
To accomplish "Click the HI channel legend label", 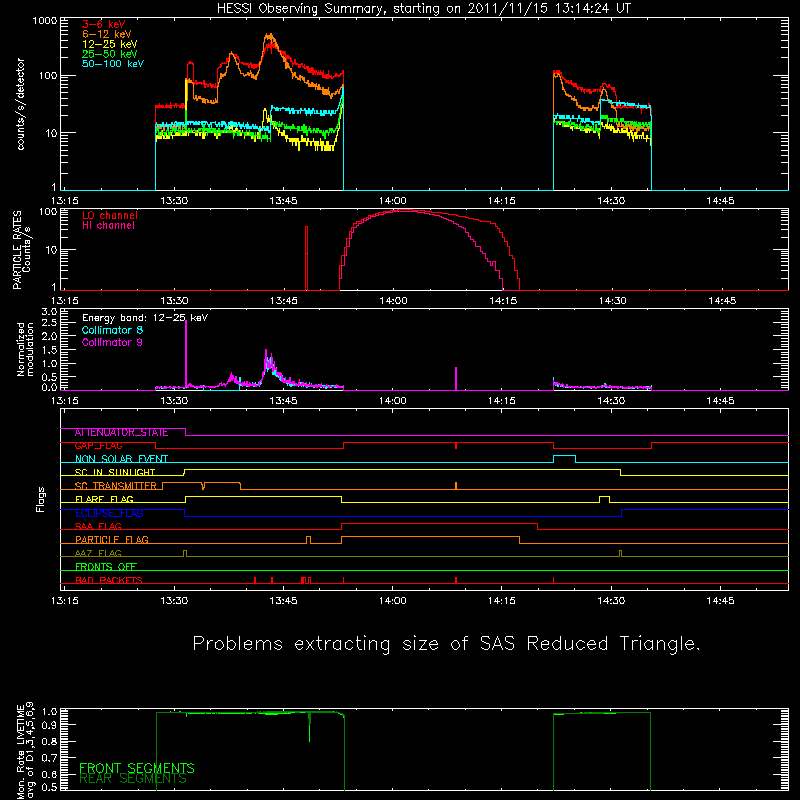I will coord(108,226).
